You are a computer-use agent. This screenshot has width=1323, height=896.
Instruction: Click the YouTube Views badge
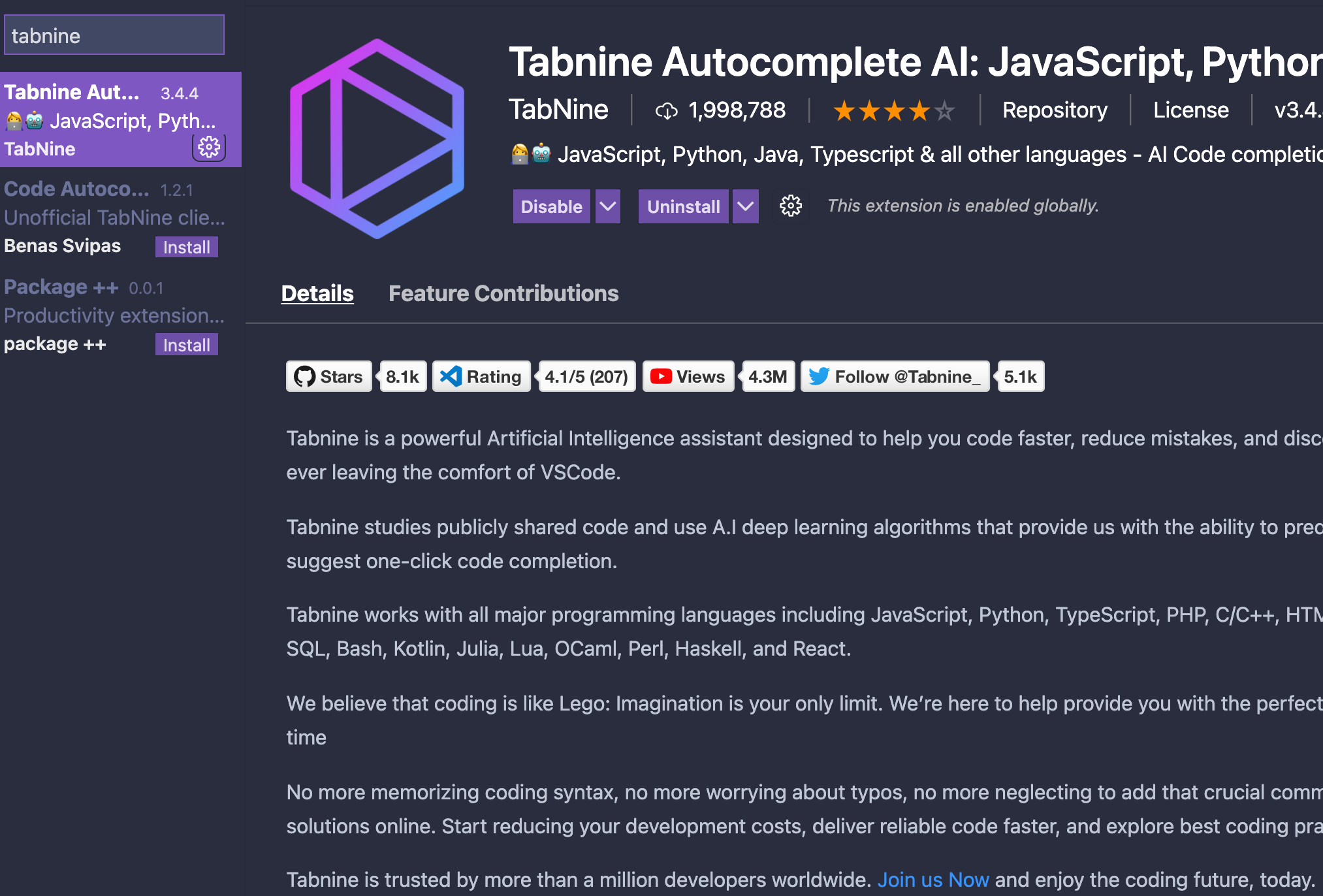[x=688, y=377]
